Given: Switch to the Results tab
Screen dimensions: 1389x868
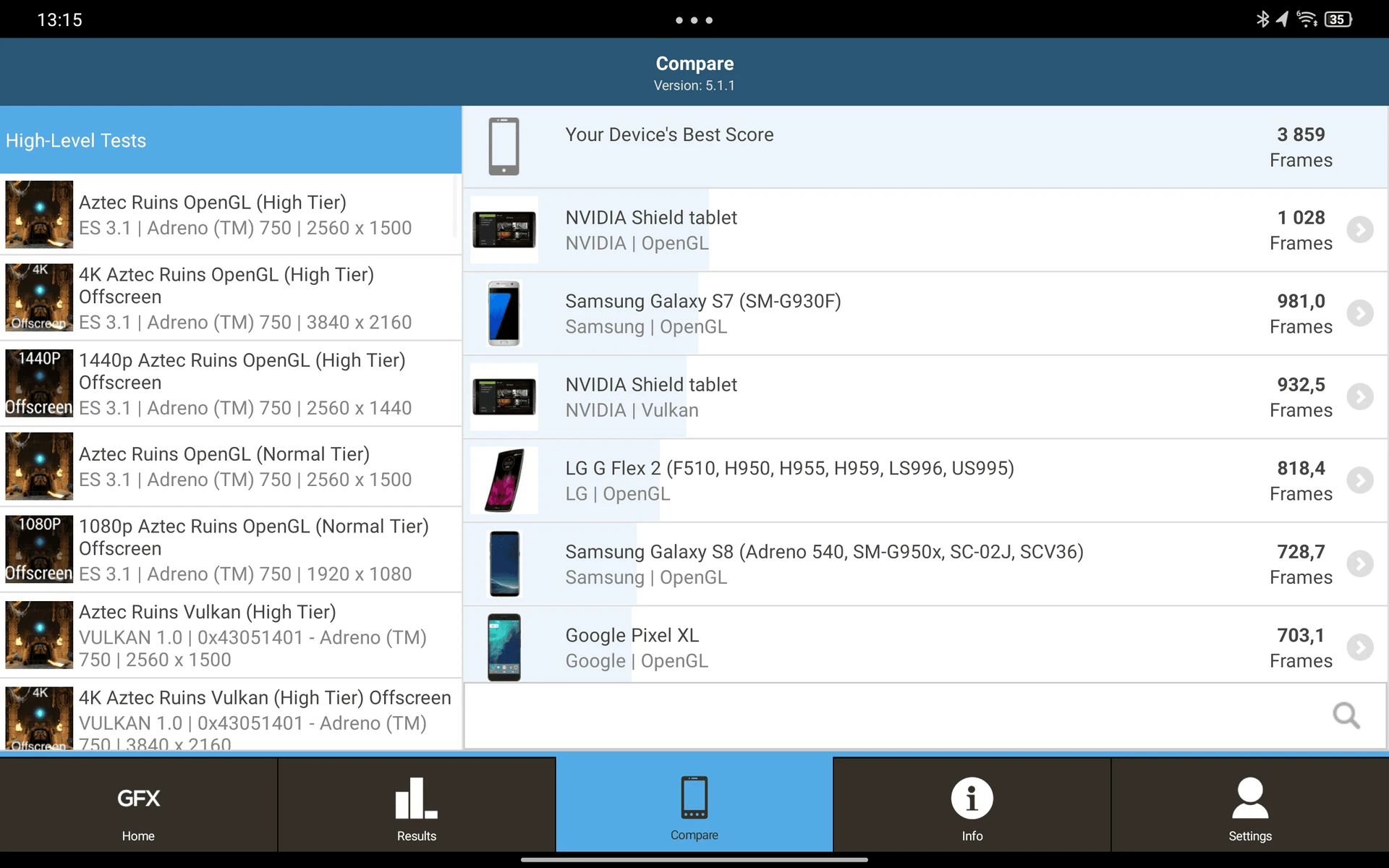Looking at the screenshot, I should 417,804.
